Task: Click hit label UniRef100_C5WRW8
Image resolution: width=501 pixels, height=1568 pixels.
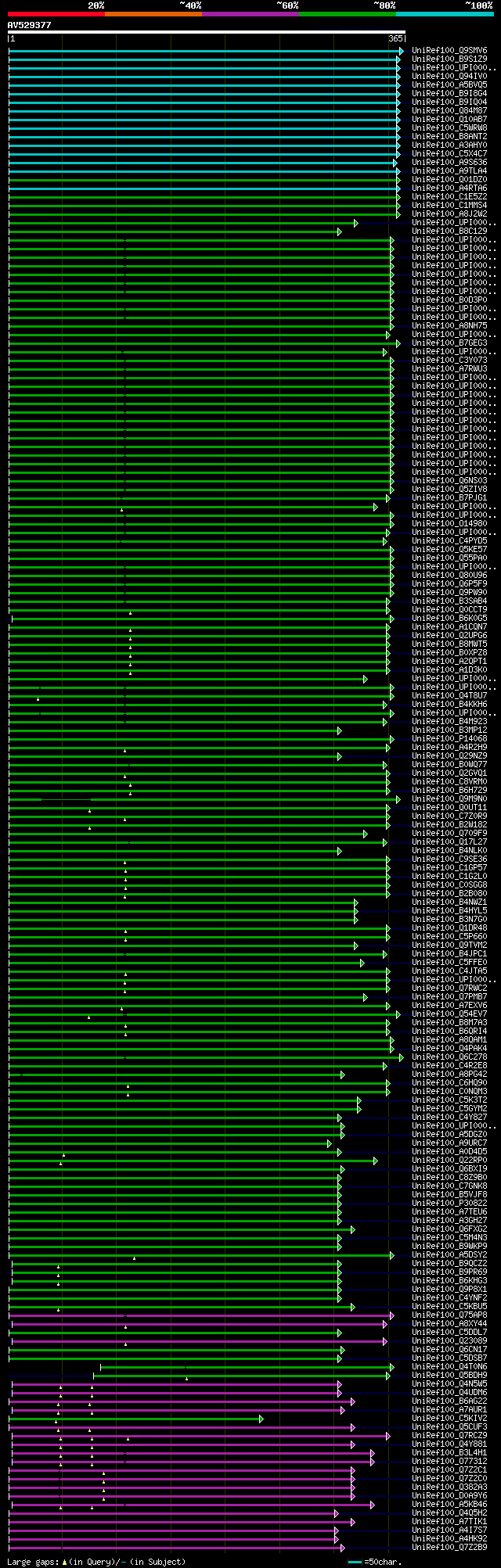Action: coord(449,128)
